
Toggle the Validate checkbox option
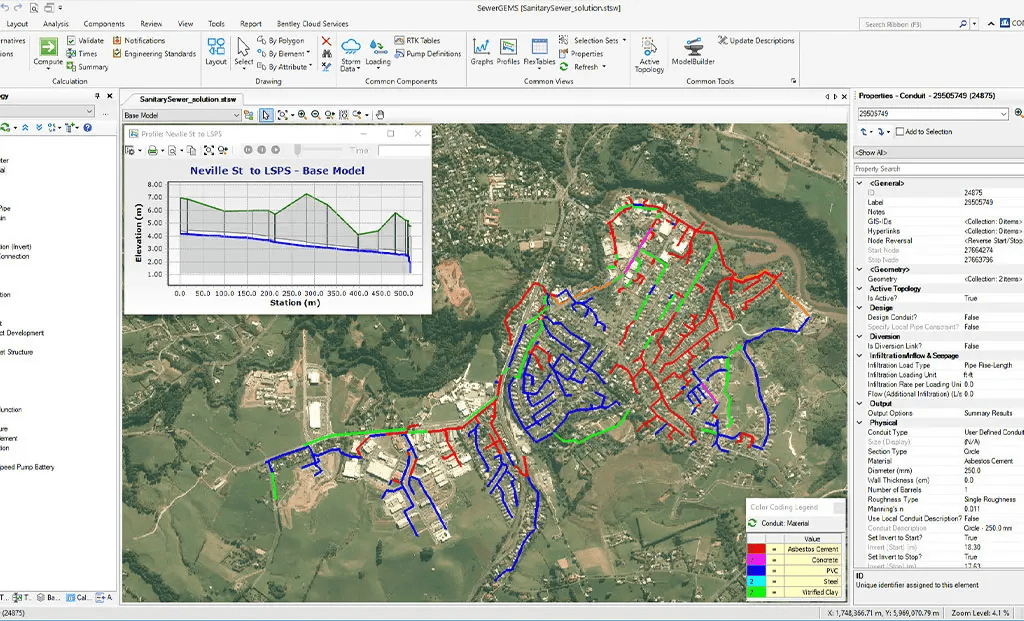(71, 41)
